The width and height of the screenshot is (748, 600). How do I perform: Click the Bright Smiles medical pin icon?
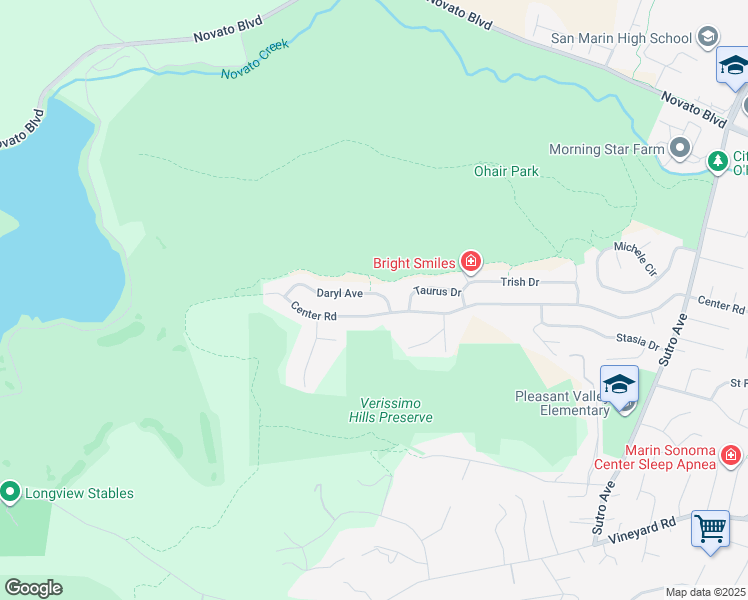(x=471, y=261)
